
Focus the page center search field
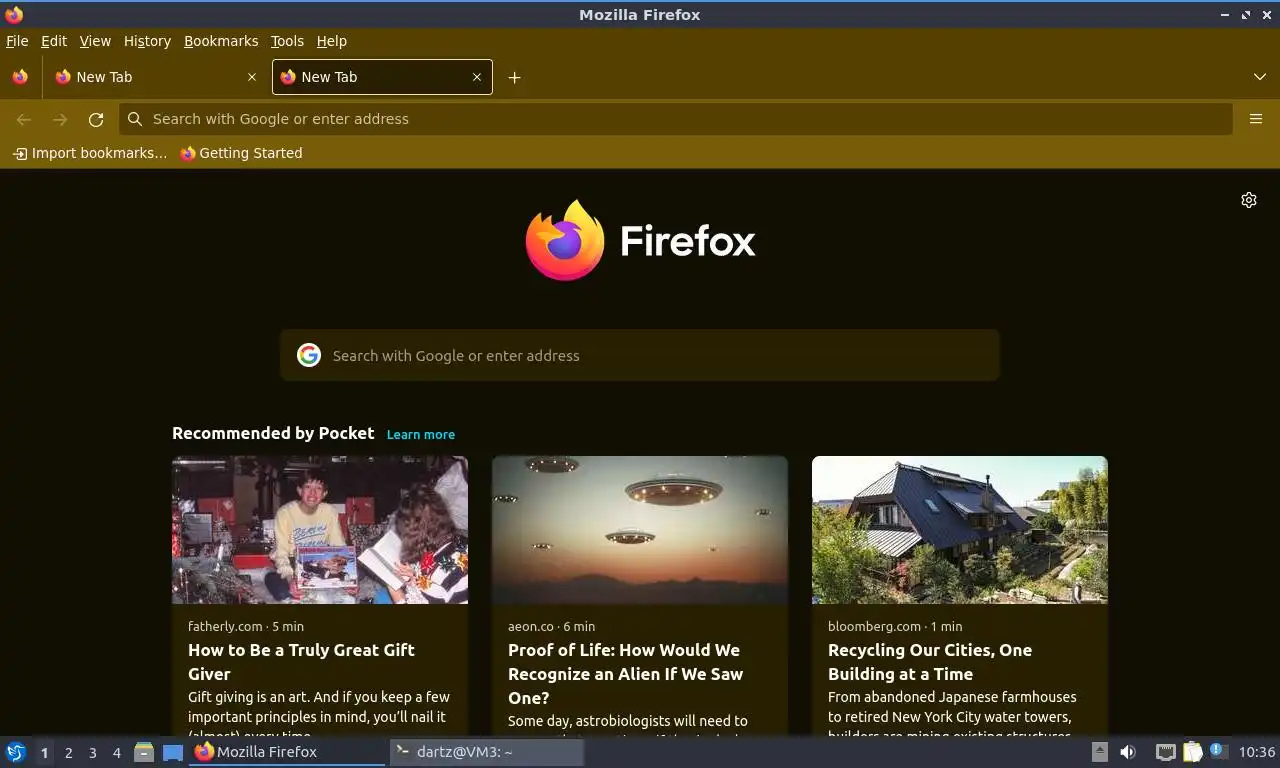click(x=640, y=355)
